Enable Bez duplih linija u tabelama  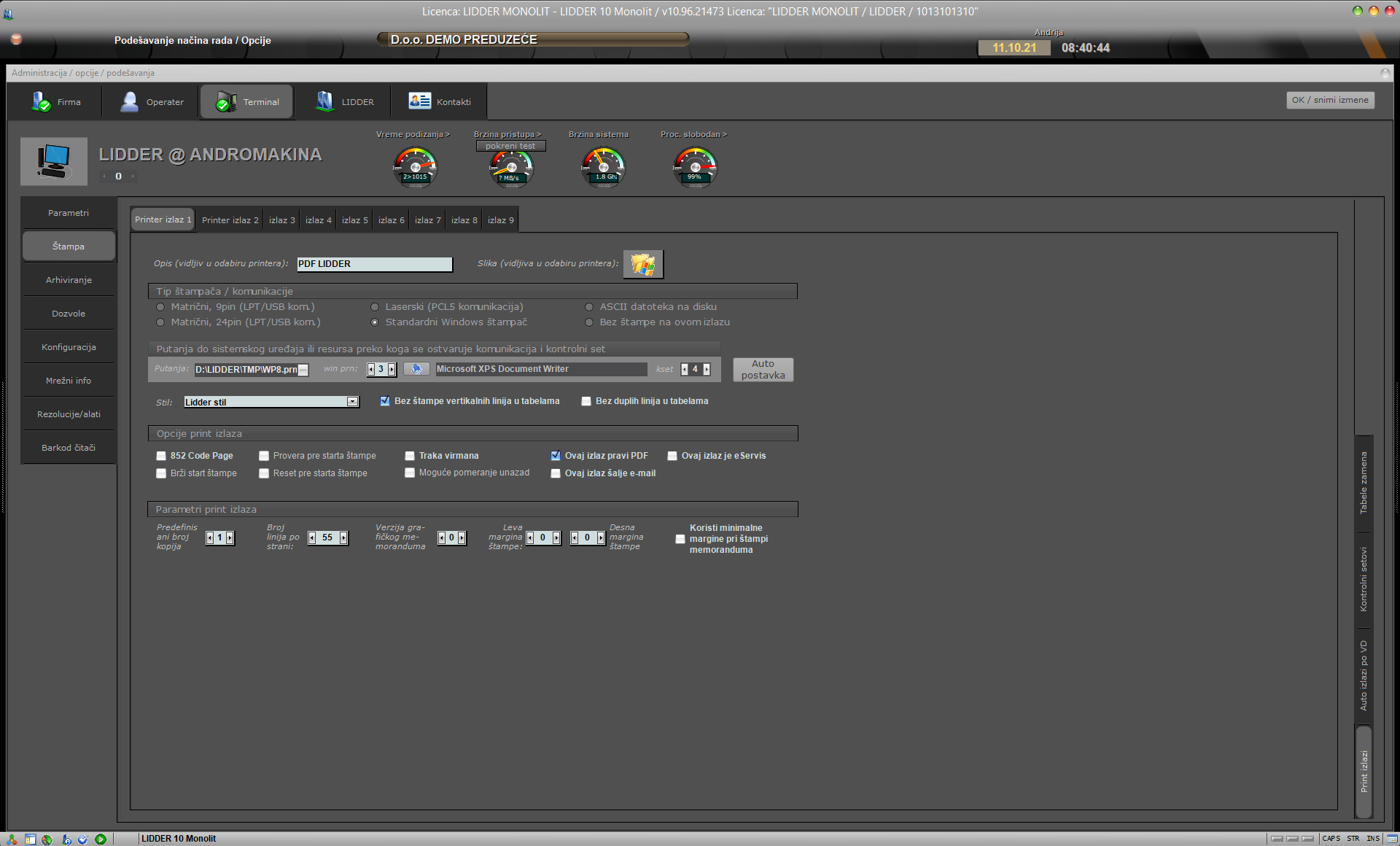click(586, 401)
